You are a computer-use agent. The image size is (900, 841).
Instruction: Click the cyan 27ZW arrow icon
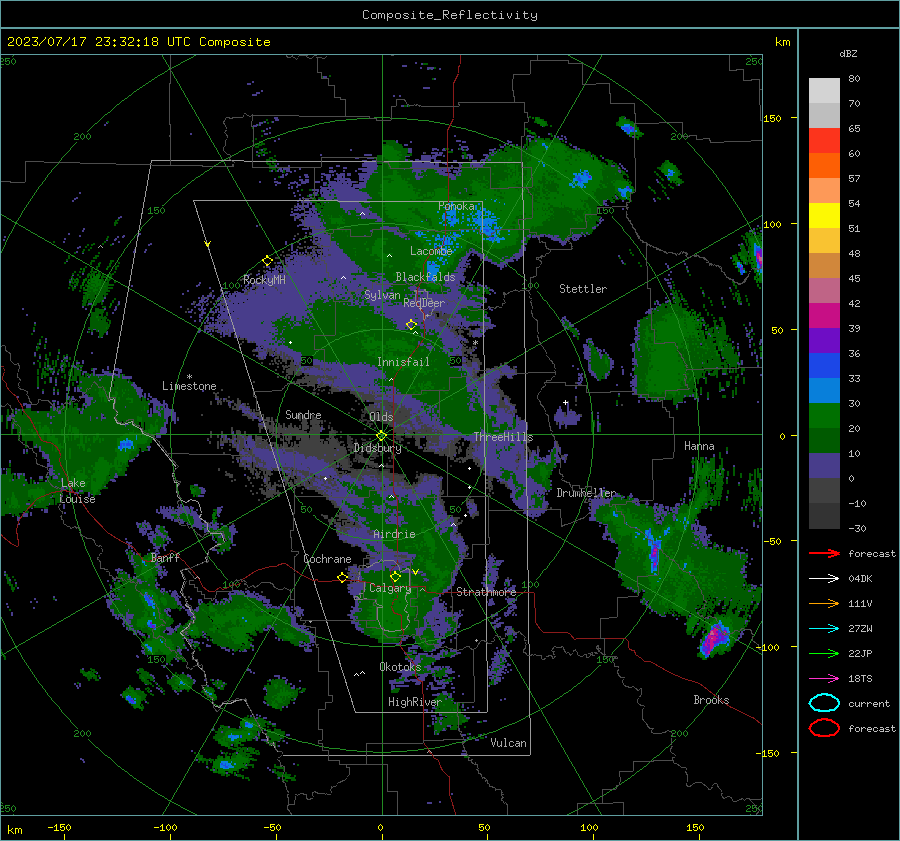click(824, 628)
